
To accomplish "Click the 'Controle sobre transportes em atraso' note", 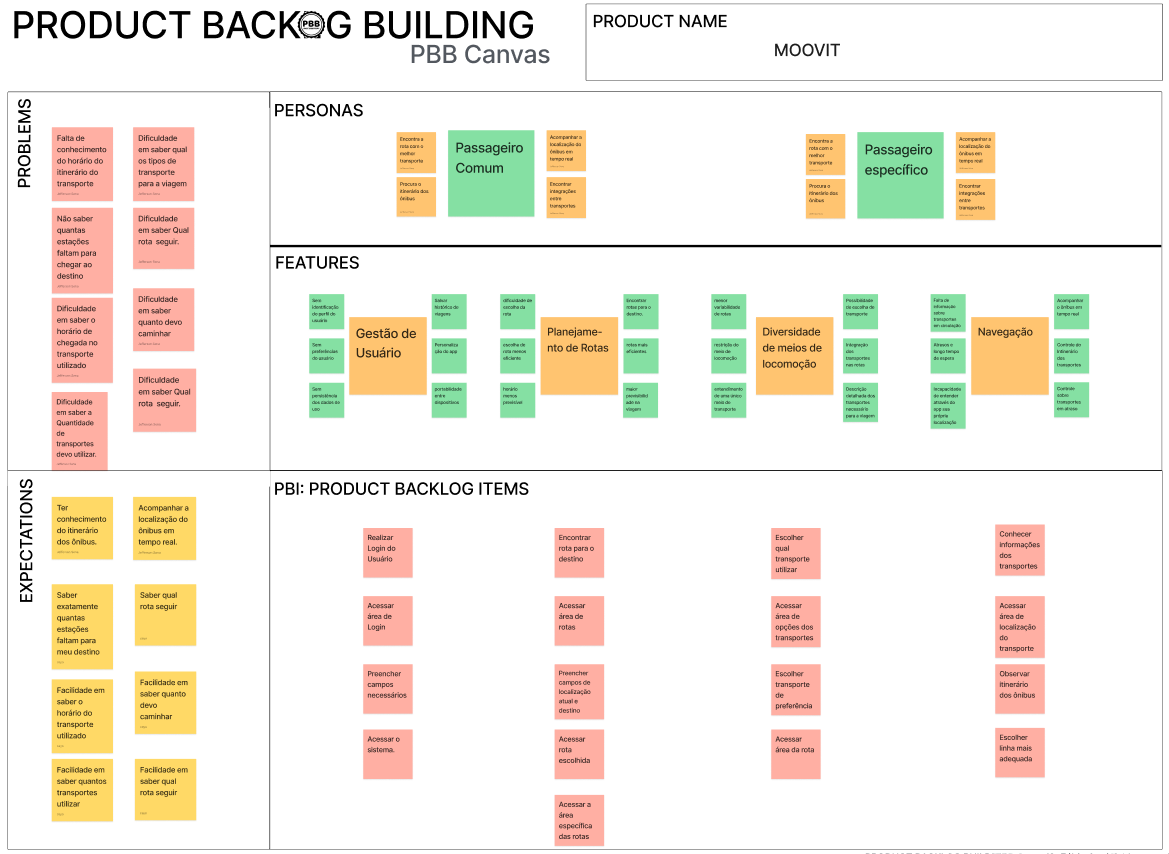I will (x=1071, y=400).
